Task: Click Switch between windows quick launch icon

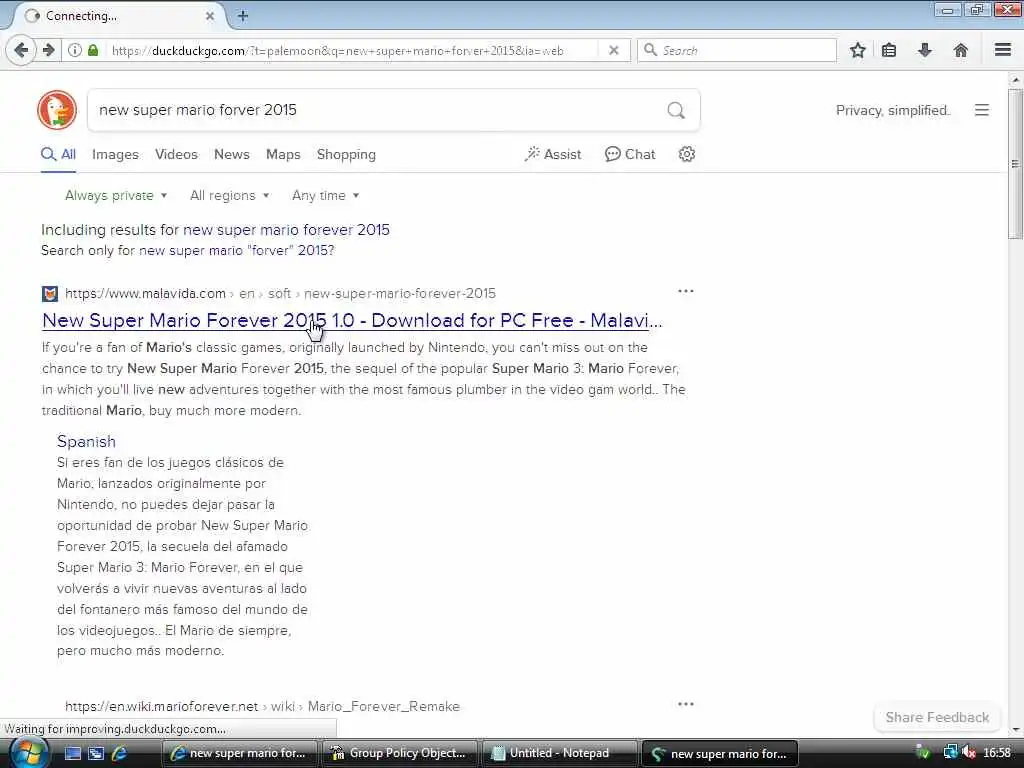Action: pos(96,753)
